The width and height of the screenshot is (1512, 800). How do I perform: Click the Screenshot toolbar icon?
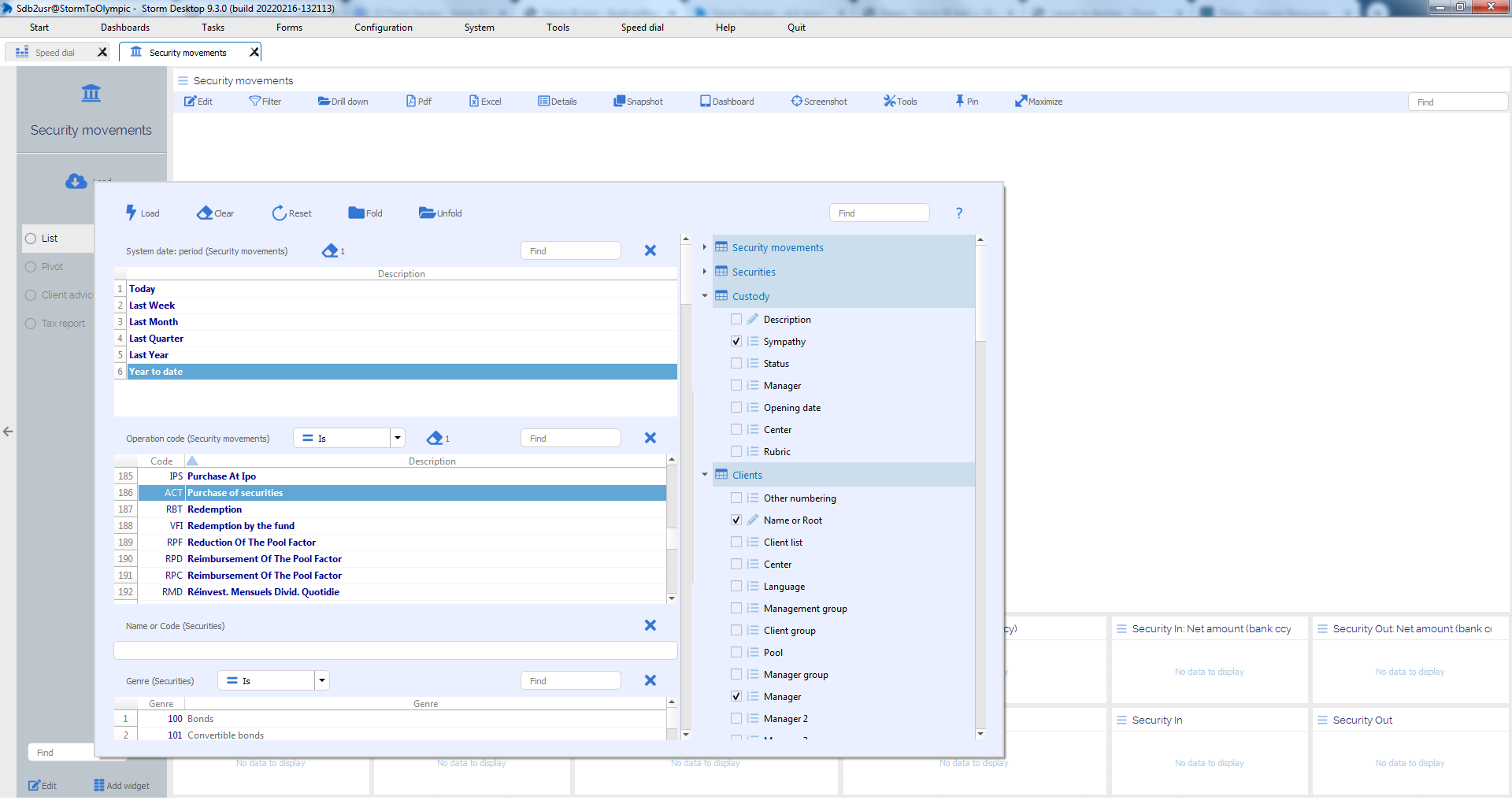[796, 101]
